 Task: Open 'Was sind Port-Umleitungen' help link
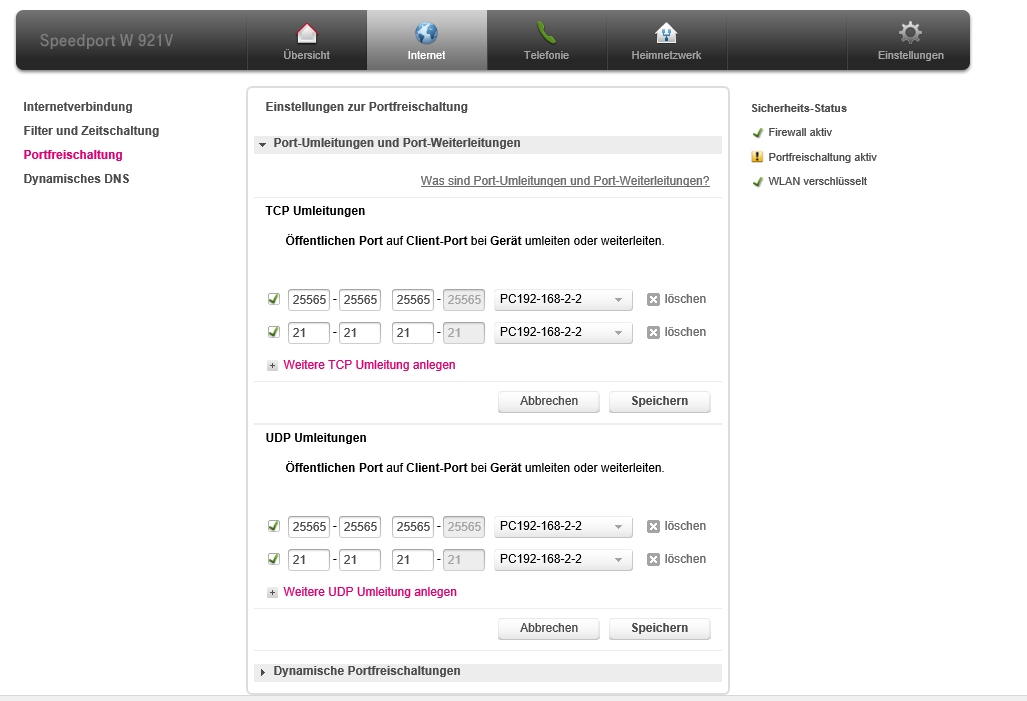pyautogui.click(x=565, y=181)
